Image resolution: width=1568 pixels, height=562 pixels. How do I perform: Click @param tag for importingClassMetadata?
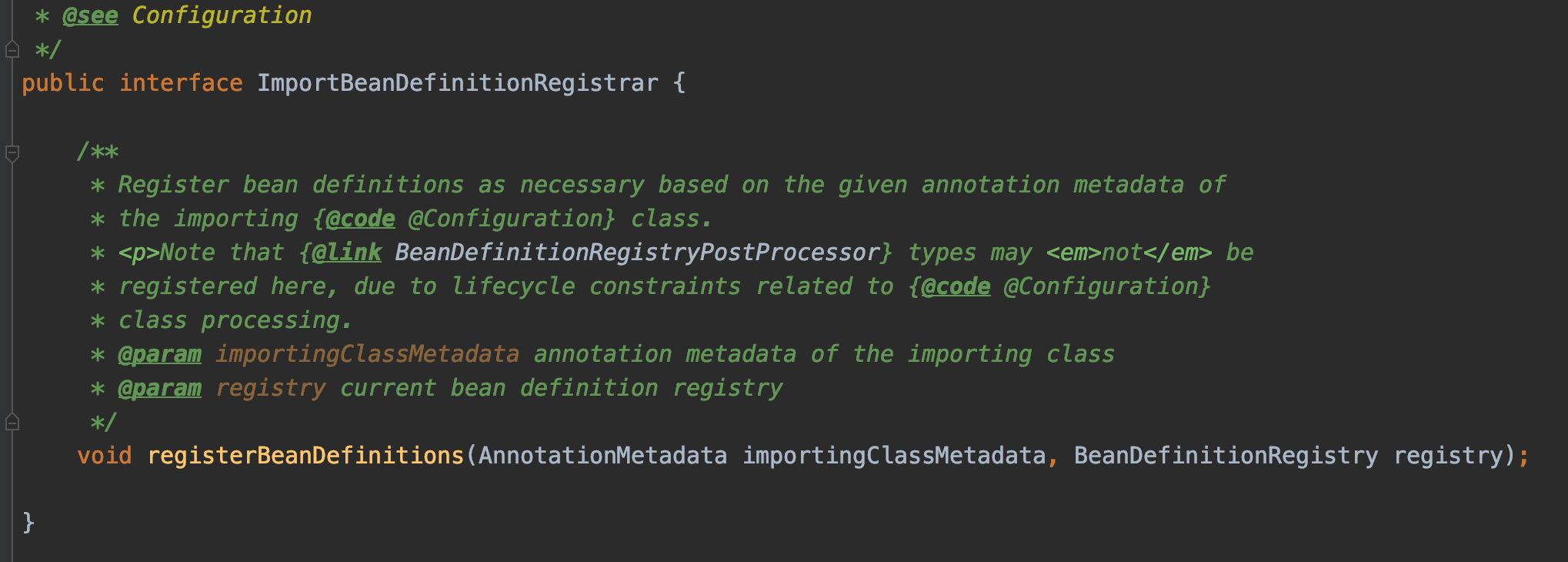(x=159, y=354)
